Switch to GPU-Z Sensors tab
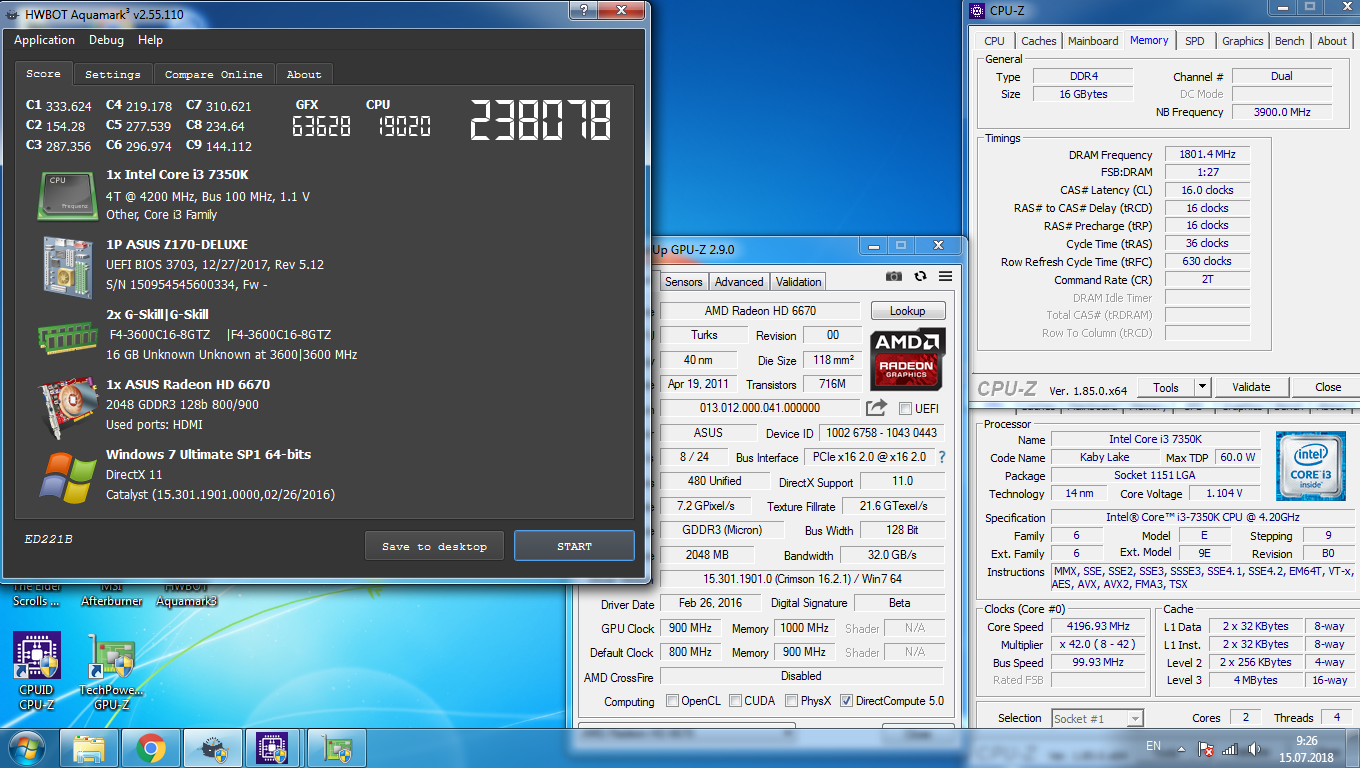The image size is (1360, 768). coord(684,282)
